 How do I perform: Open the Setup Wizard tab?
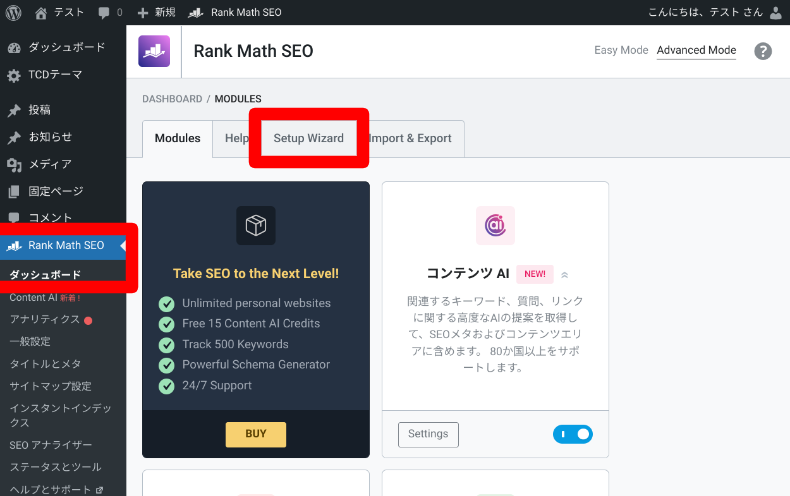[308, 138]
